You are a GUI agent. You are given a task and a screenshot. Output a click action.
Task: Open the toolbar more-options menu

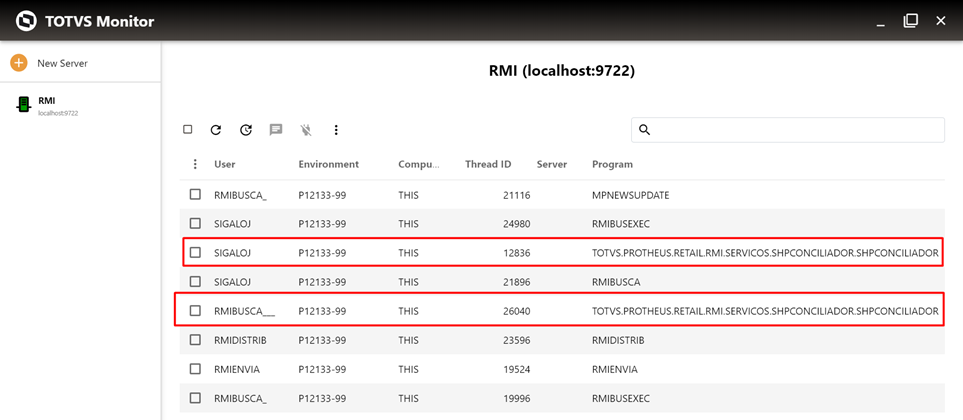(336, 130)
